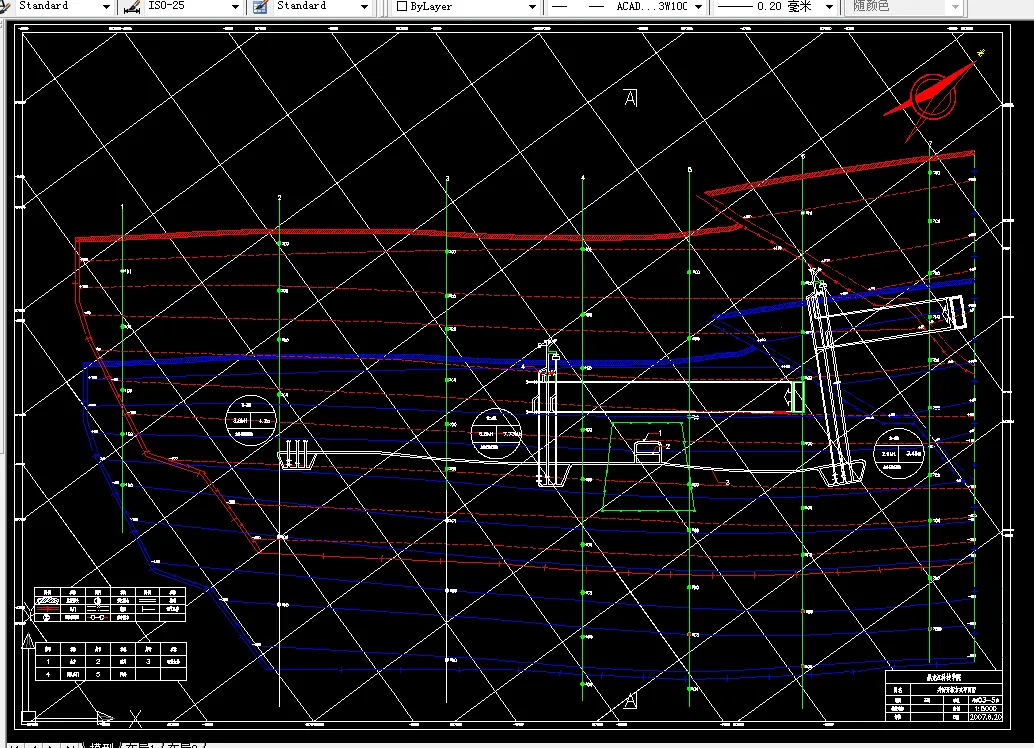Select the date 2007.8.20 in title block
The height and width of the screenshot is (748, 1034).
click(x=985, y=716)
